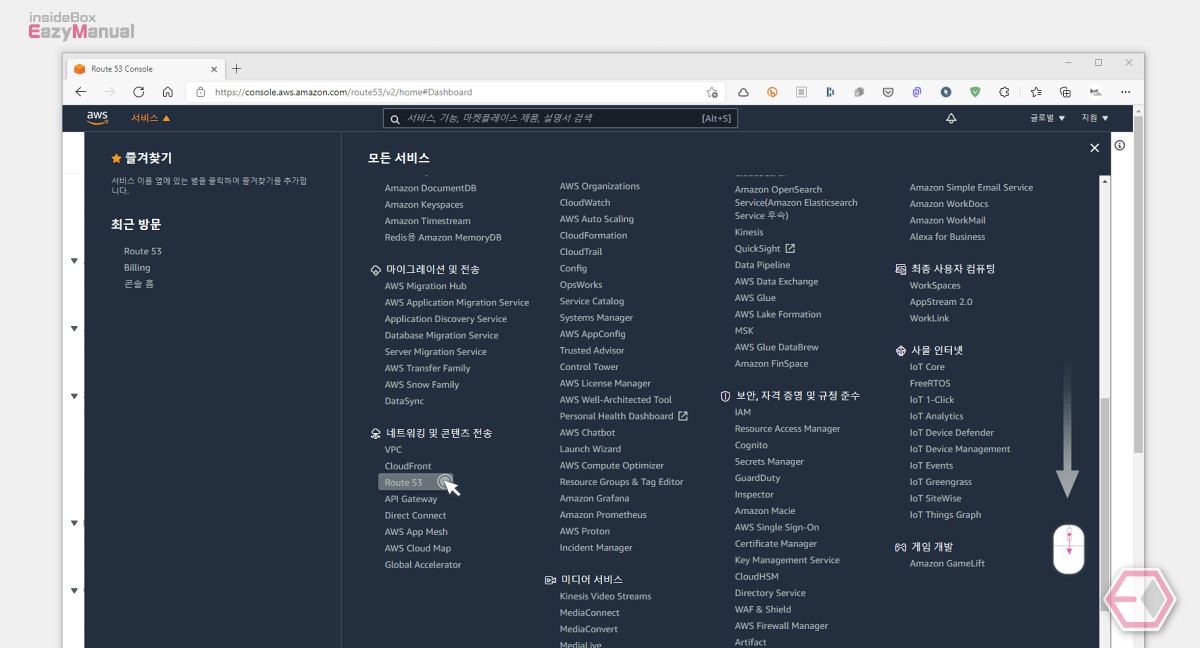Click the info circle icon at the right edge

coord(1120,145)
